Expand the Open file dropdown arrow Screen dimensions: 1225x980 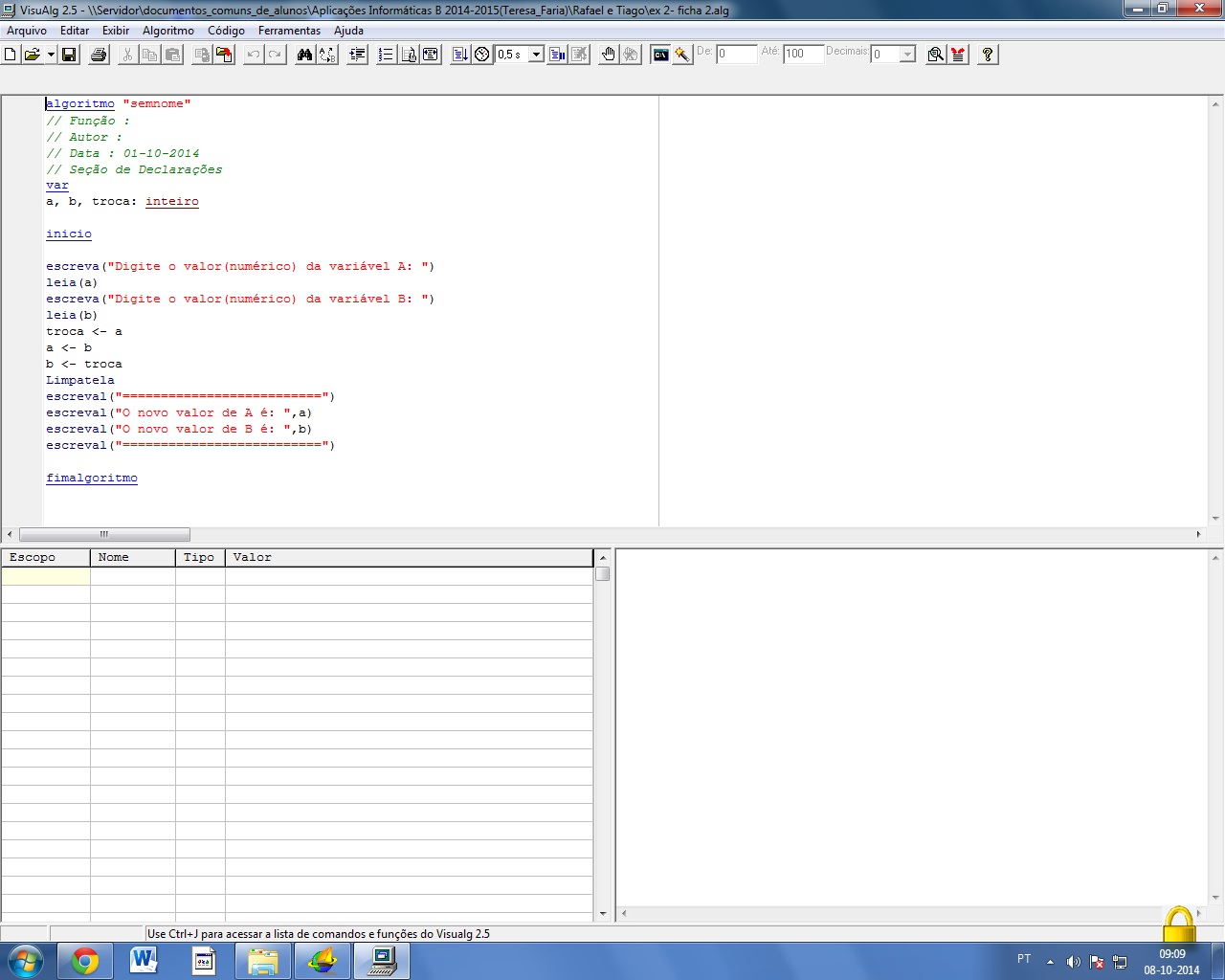click(51, 55)
